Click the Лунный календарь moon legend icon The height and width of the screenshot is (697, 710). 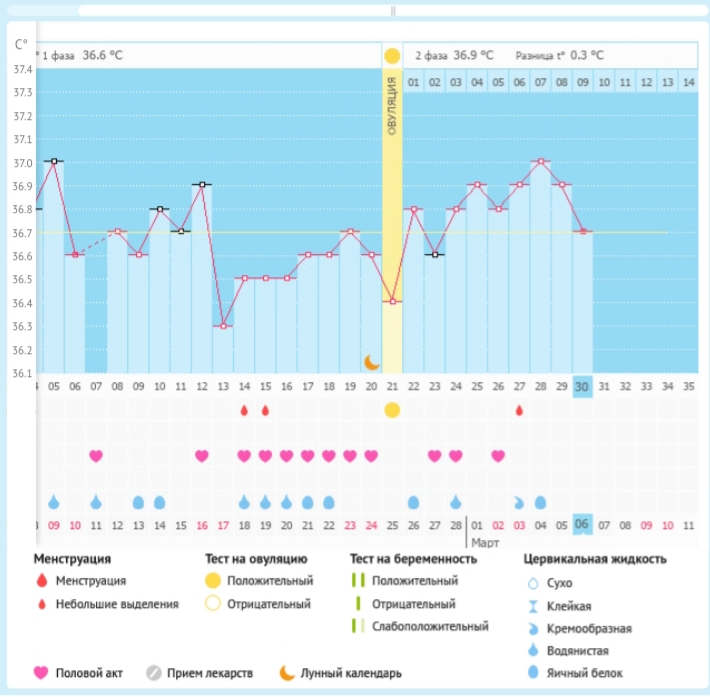click(286, 673)
